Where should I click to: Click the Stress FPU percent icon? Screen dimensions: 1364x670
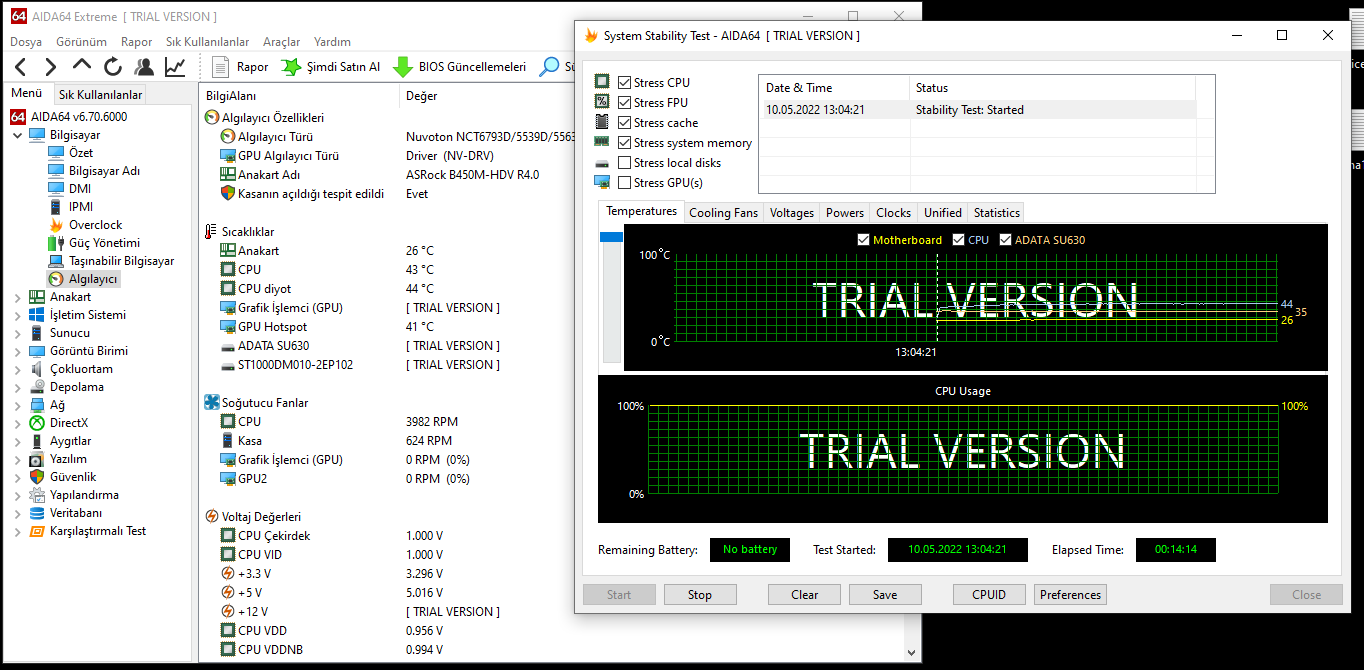click(x=602, y=102)
